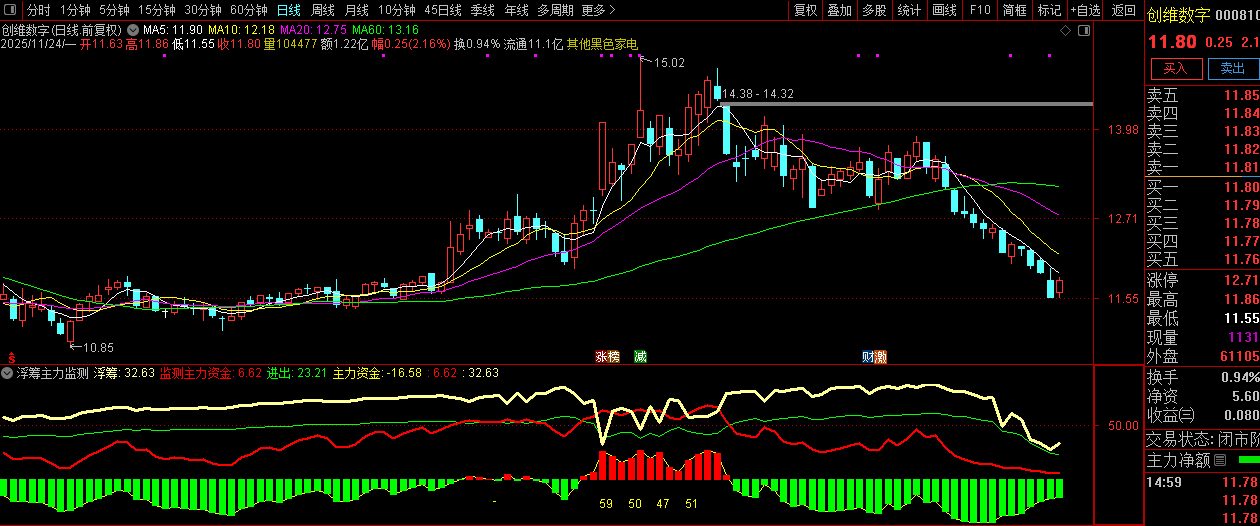Screen dimensions: 1260x526
Task: Click the diamond marker icon above chart
Action: click(x=1064, y=30)
